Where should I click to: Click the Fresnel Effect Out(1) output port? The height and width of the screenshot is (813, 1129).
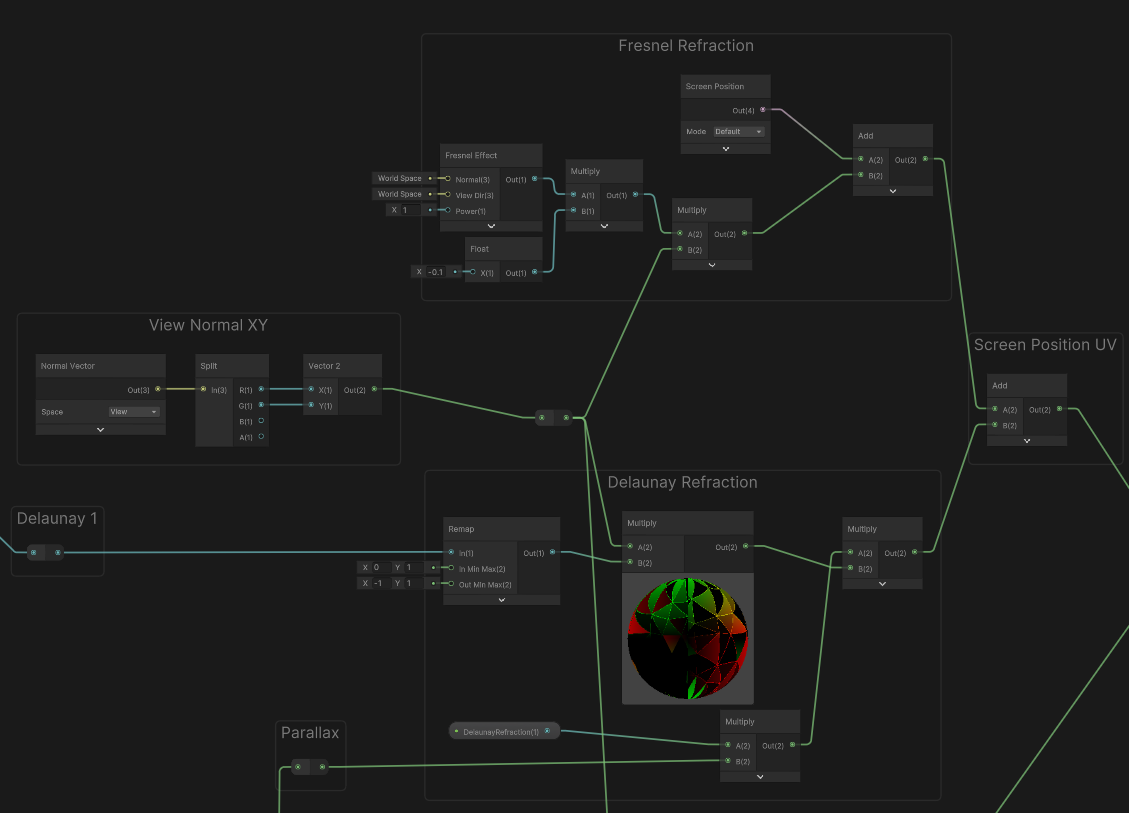535,179
